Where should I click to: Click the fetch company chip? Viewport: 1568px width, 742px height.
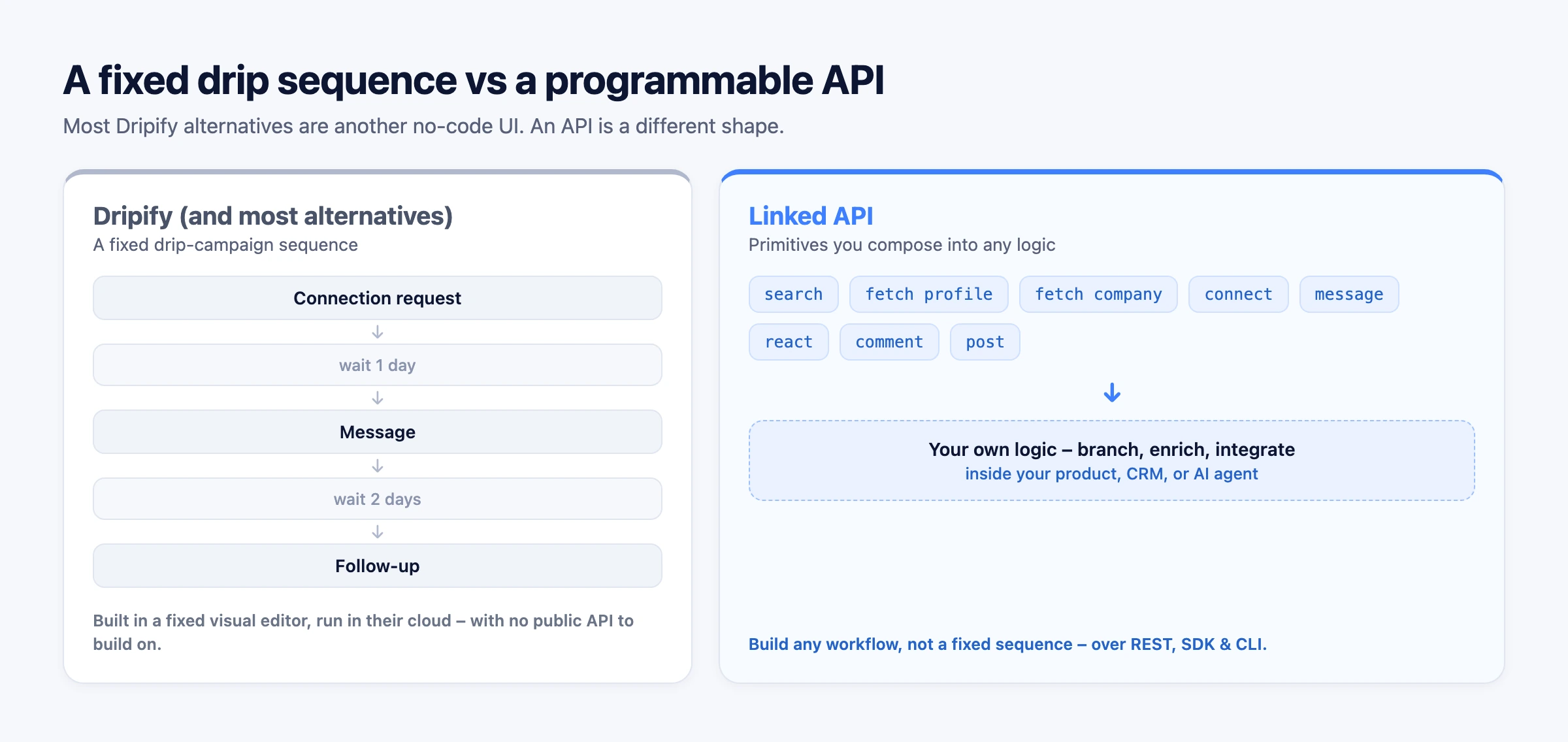pos(1098,295)
